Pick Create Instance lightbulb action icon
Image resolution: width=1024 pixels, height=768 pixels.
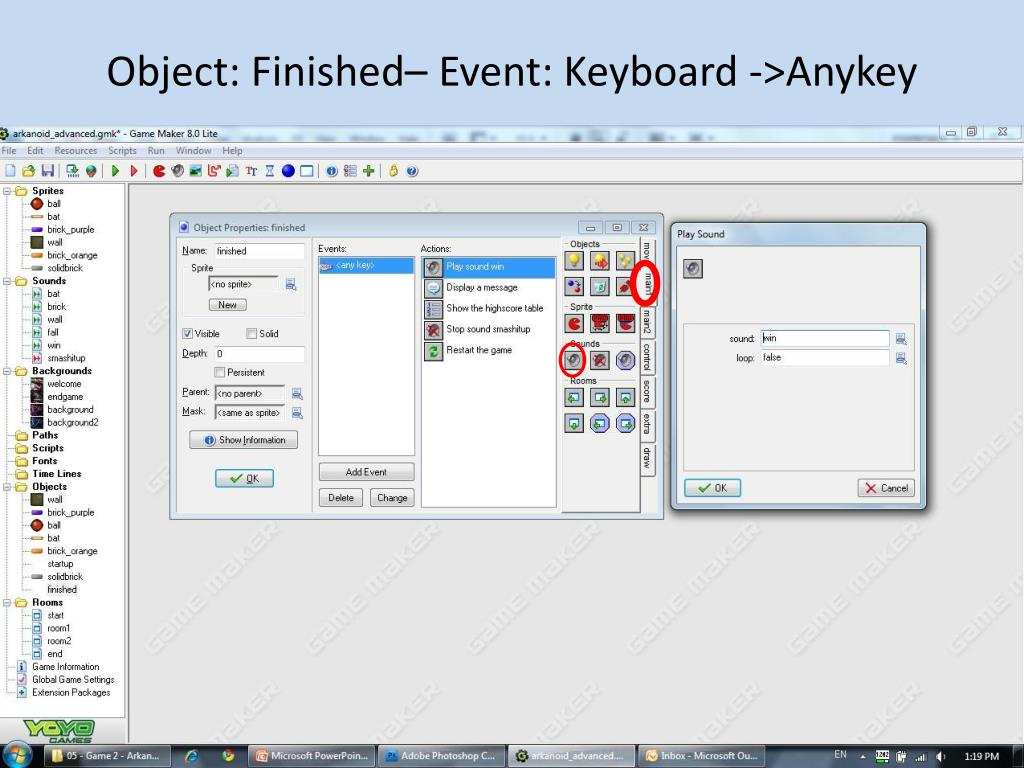[x=574, y=261]
